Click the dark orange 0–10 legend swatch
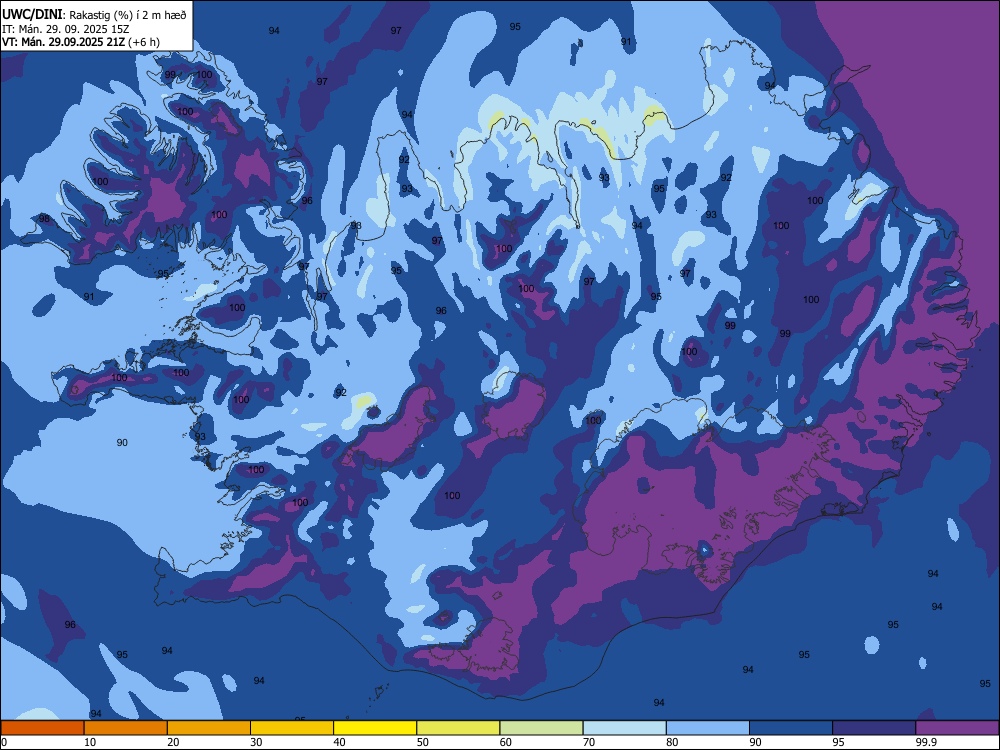 [x=42, y=728]
